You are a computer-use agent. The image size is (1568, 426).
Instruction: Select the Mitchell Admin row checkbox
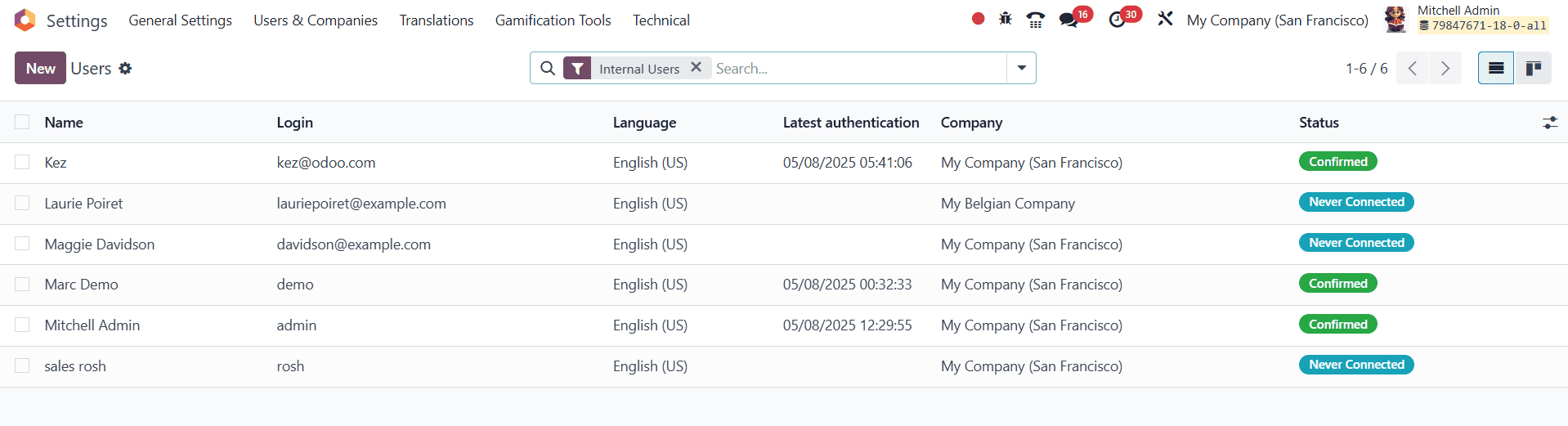click(22, 325)
